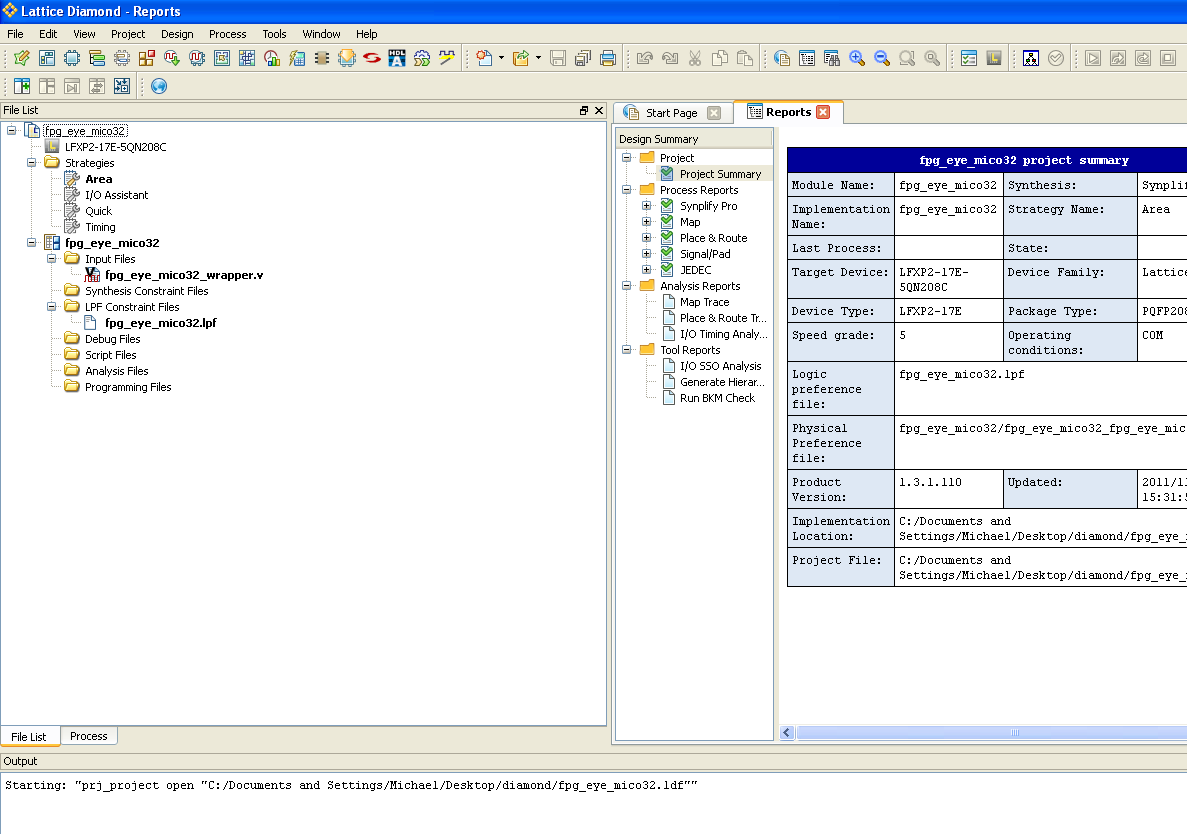Select the Timing strategy
Screen dimensions: 1187x834
pos(100,227)
